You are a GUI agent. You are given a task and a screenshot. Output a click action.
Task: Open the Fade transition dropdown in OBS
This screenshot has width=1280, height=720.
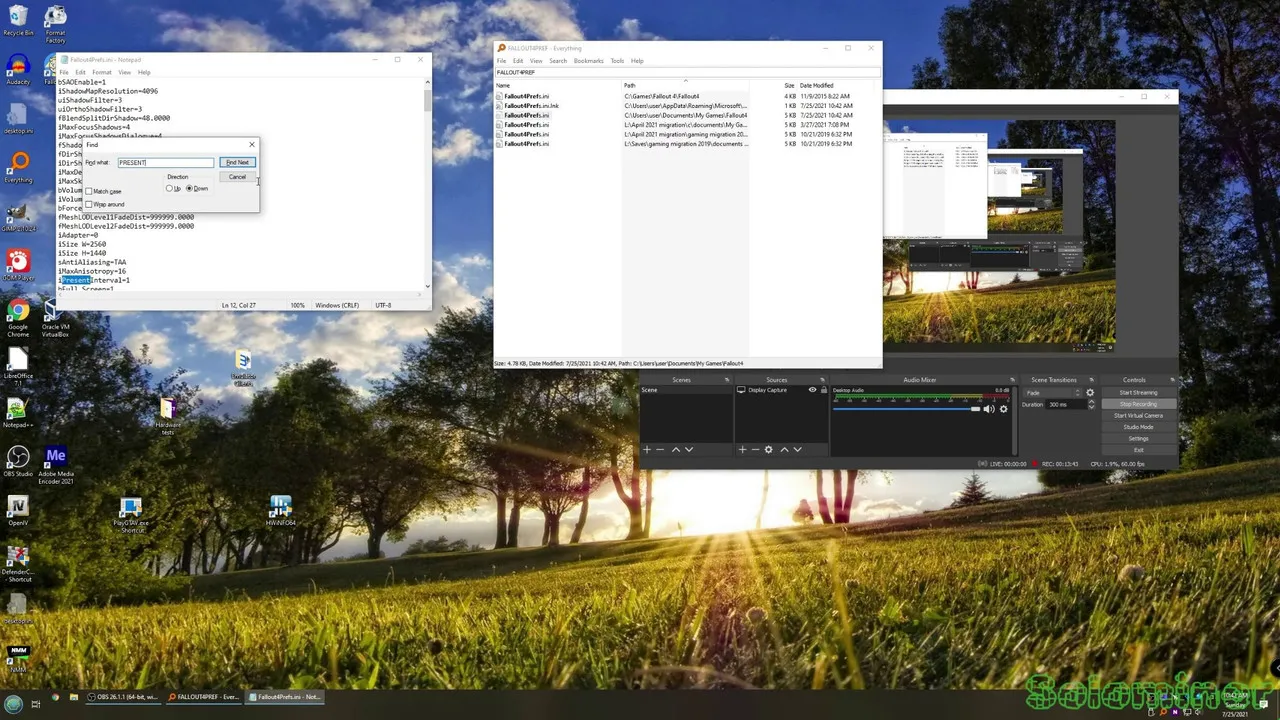[x=1054, y=393]
